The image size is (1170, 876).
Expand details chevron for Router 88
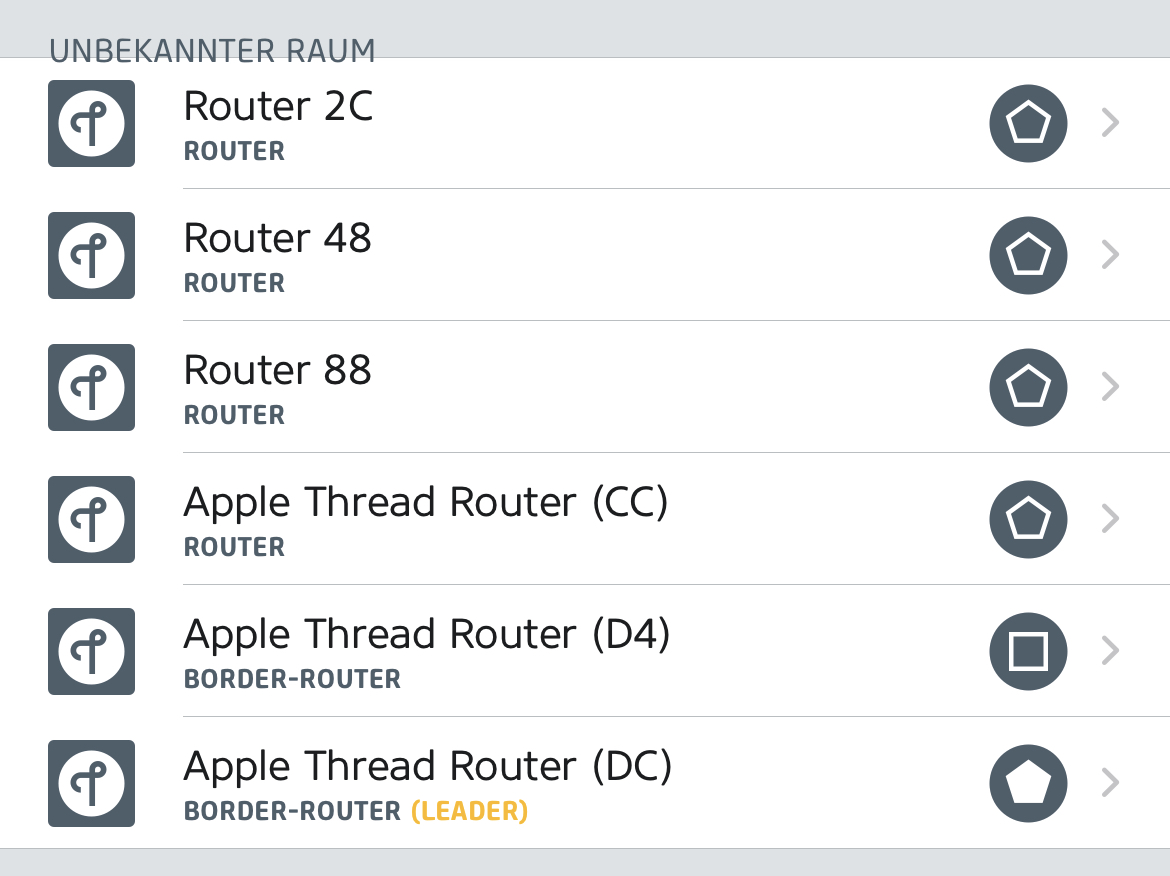[1109, 387]
